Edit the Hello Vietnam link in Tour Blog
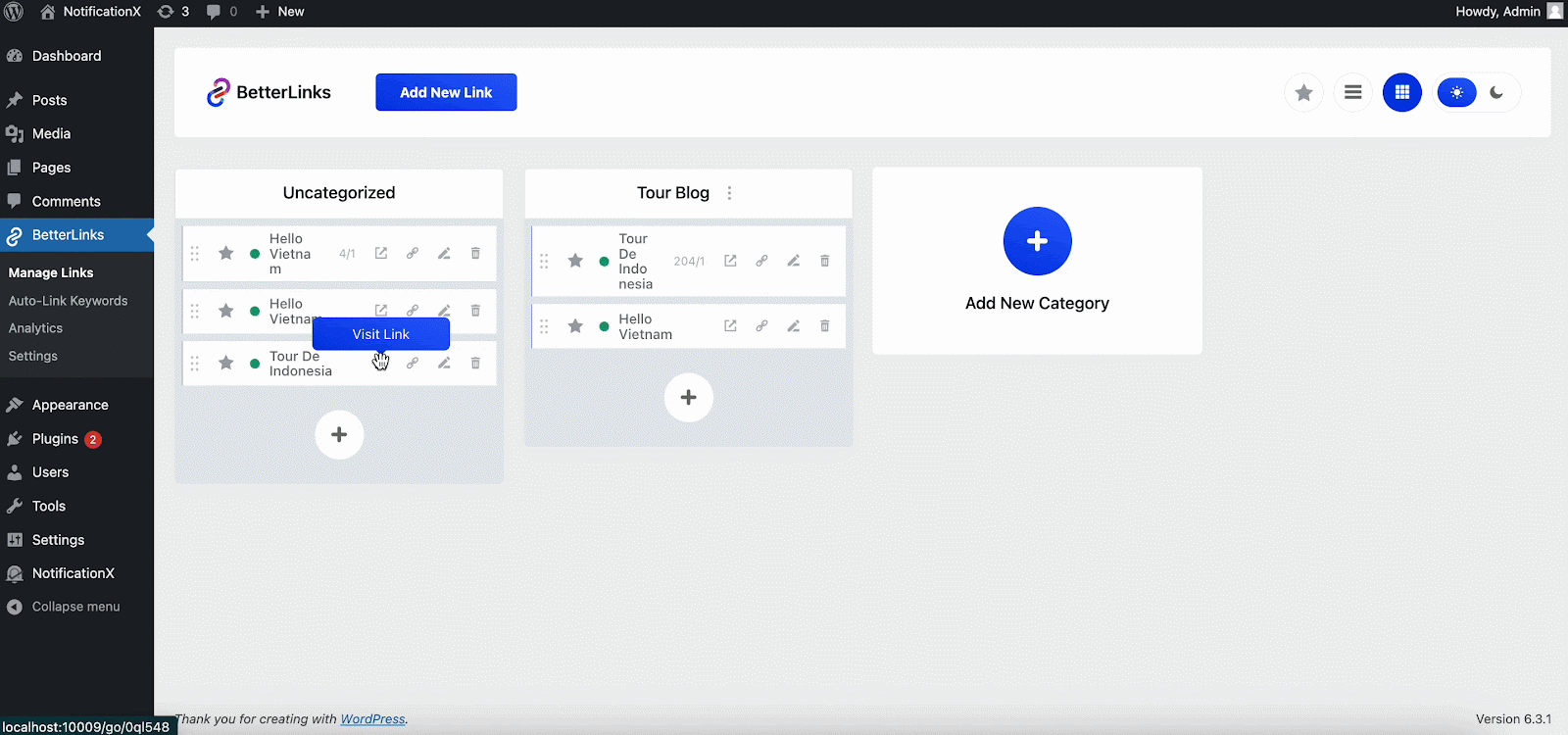This screenshot has width=1568, height=735. [794, 326]
